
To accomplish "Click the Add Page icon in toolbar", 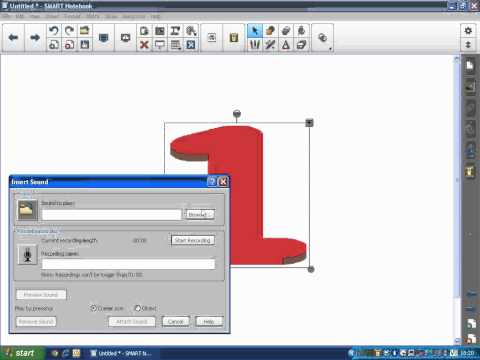I will tap(54, 44).
